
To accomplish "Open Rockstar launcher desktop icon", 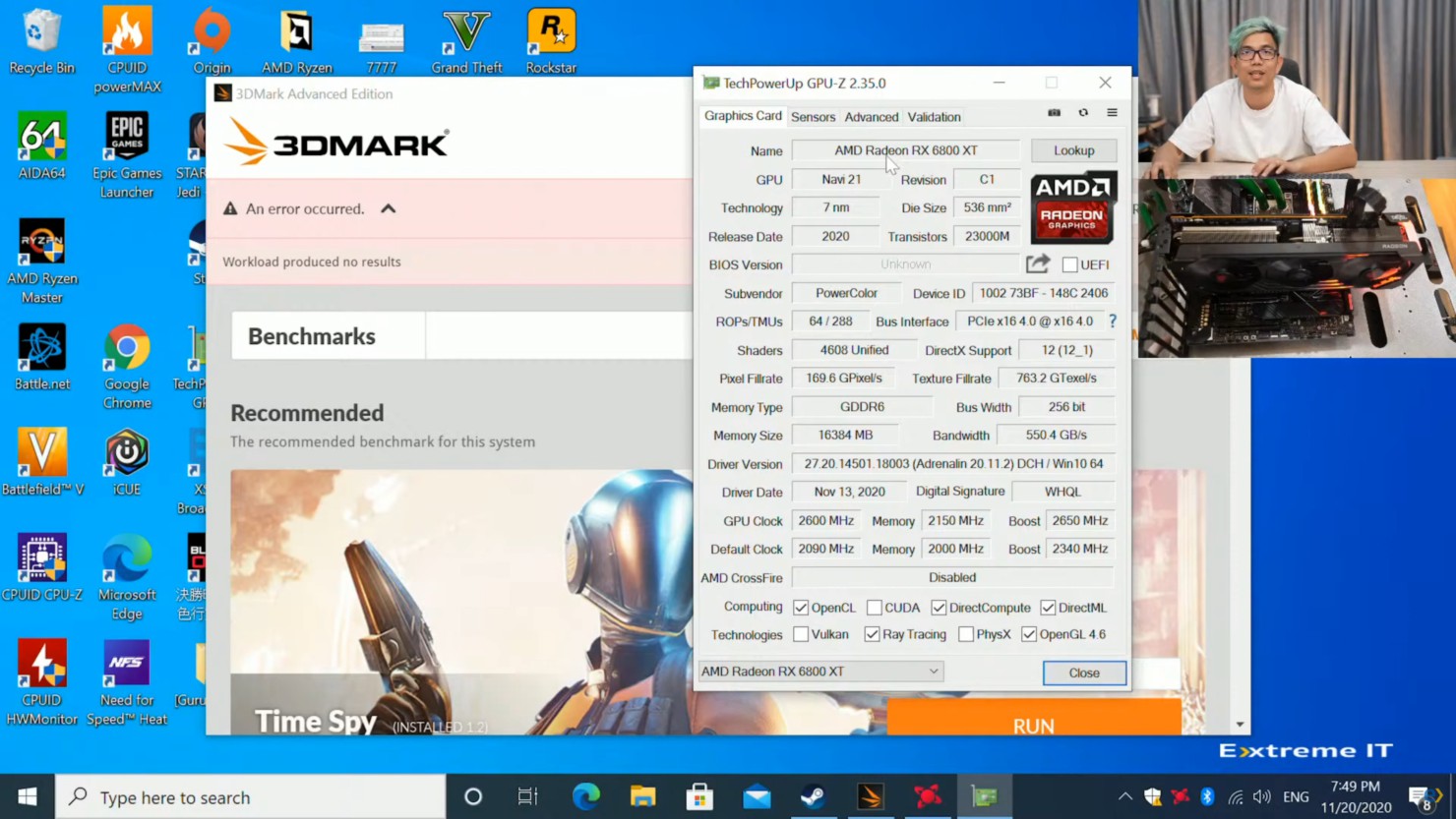I will [551, 41].
